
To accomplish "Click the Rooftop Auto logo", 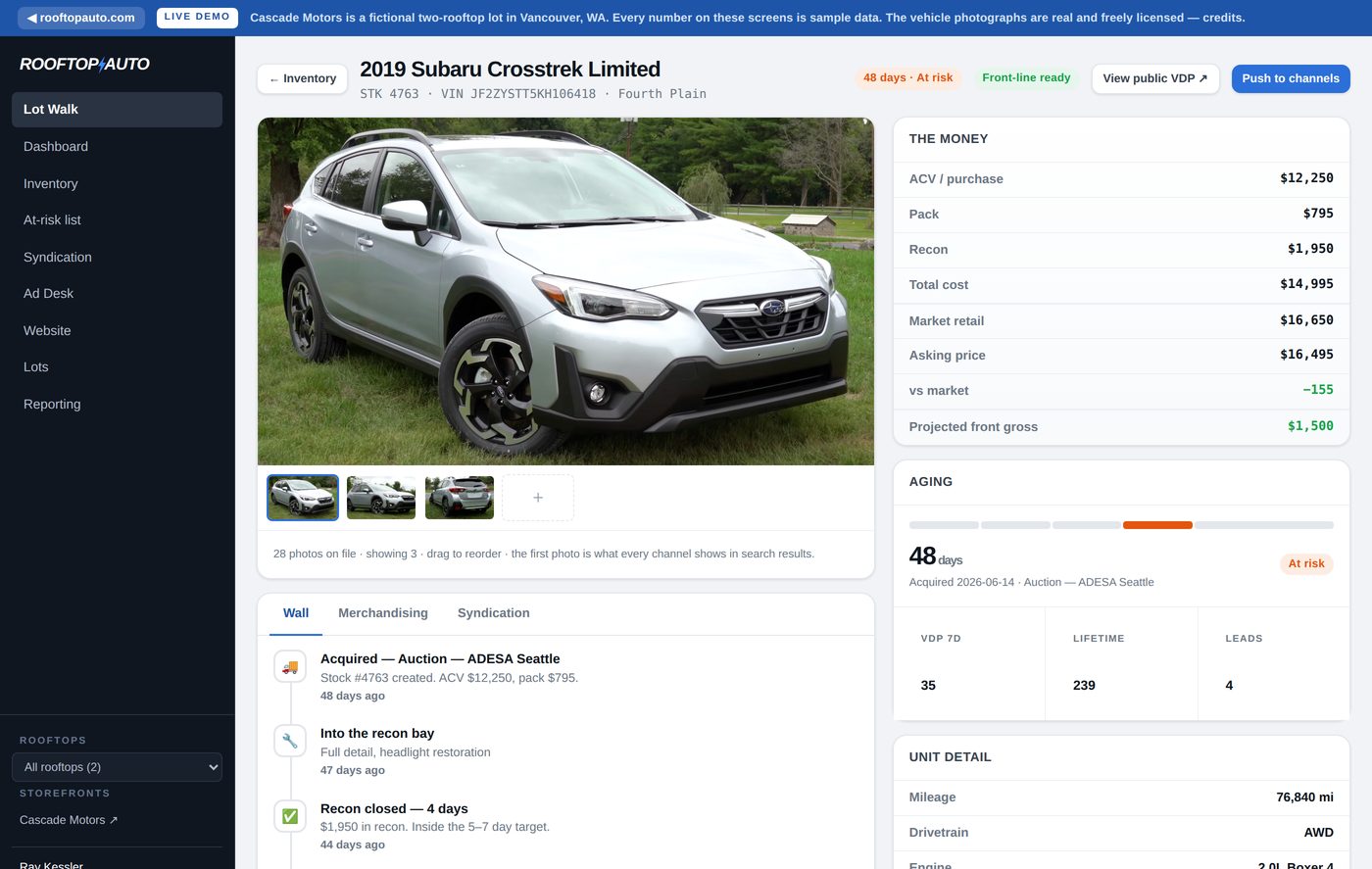I will click(84, 64).
